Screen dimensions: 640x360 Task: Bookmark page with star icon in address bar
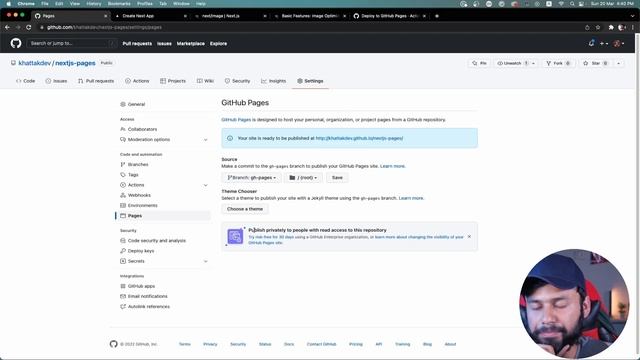(598, 27)
